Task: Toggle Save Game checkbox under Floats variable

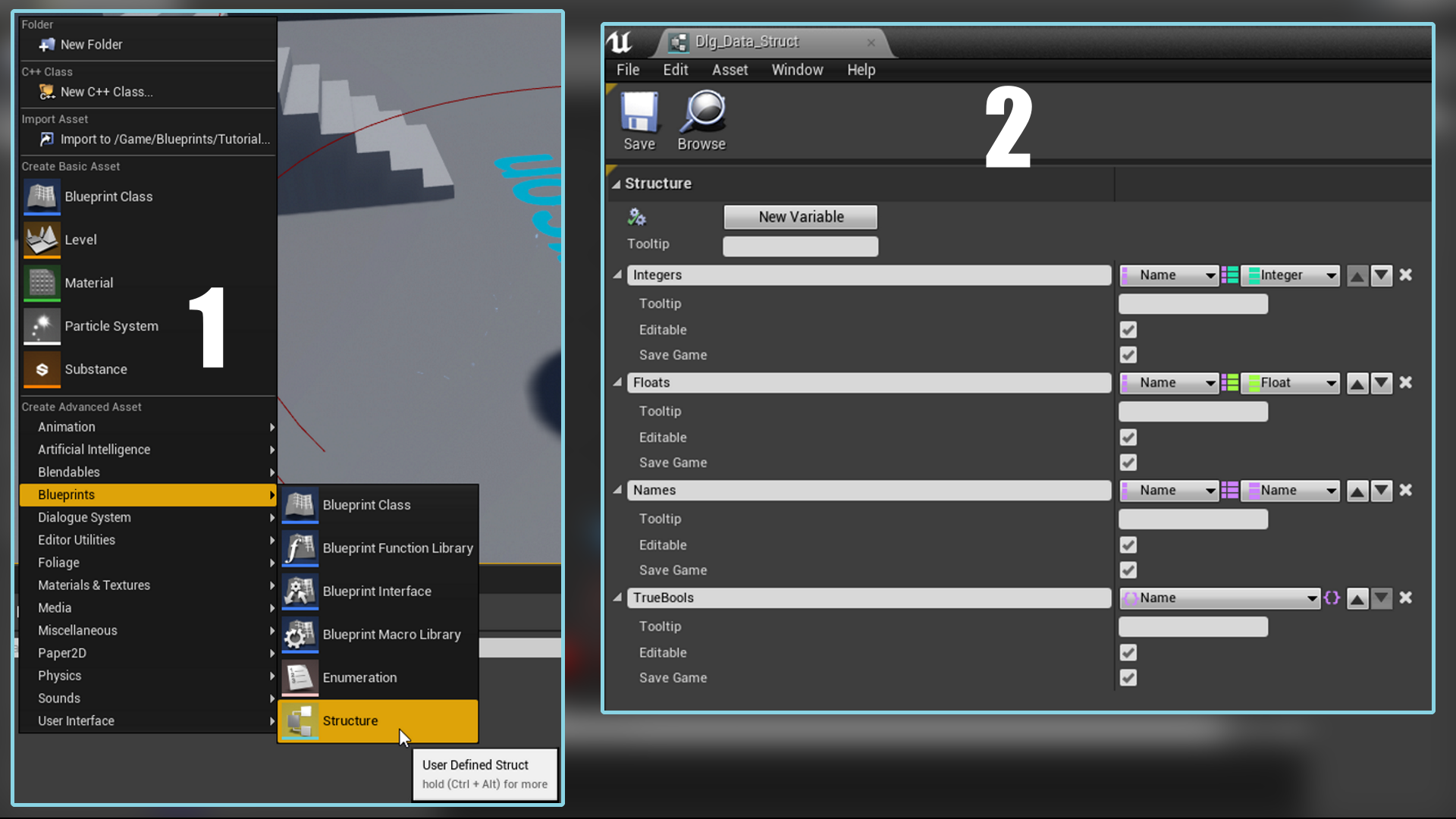Action: click(1128, 462)
